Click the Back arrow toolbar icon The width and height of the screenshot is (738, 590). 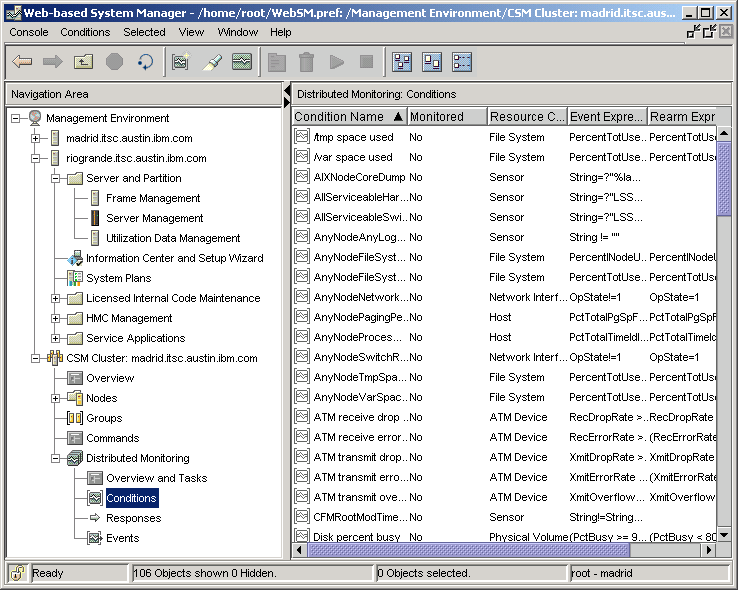click(22, 62)
